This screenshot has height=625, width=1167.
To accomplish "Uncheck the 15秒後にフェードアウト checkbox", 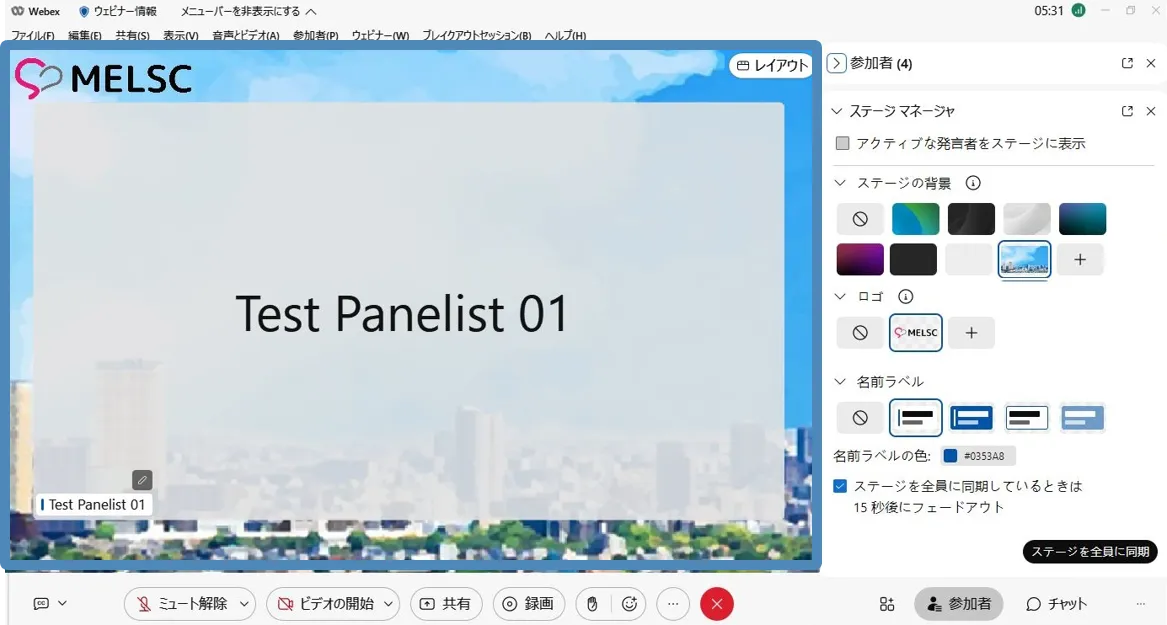I will [841, 486].
